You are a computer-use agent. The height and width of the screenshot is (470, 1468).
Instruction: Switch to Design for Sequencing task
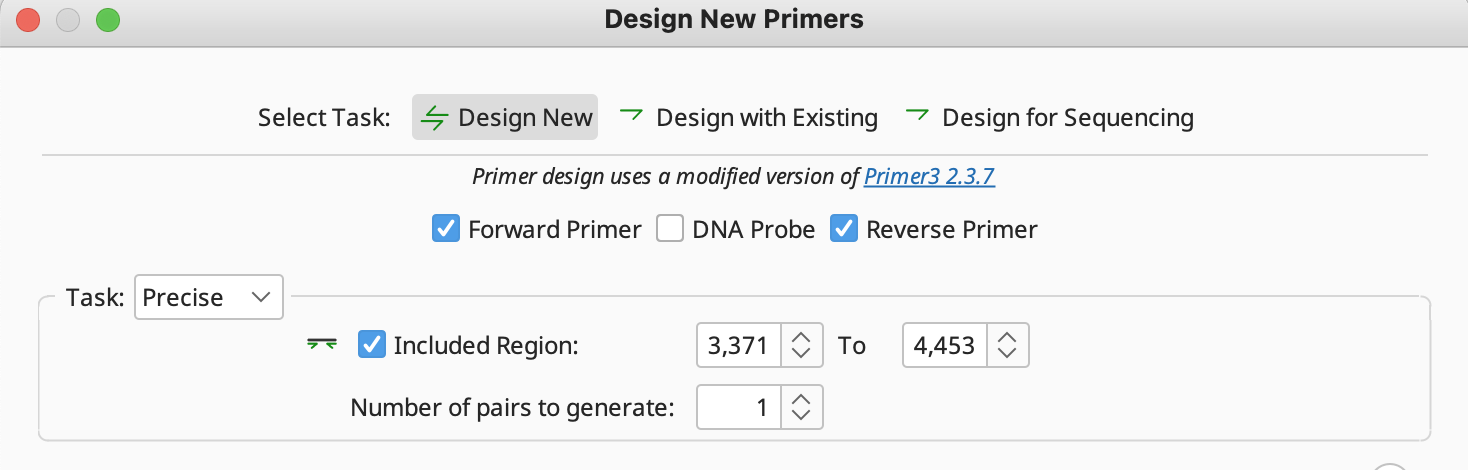point(1049,118)
